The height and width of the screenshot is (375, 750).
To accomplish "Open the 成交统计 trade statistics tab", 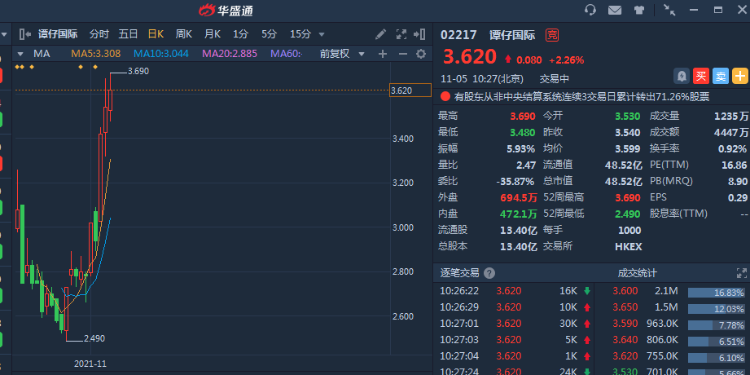I will [x=637, y=273].
